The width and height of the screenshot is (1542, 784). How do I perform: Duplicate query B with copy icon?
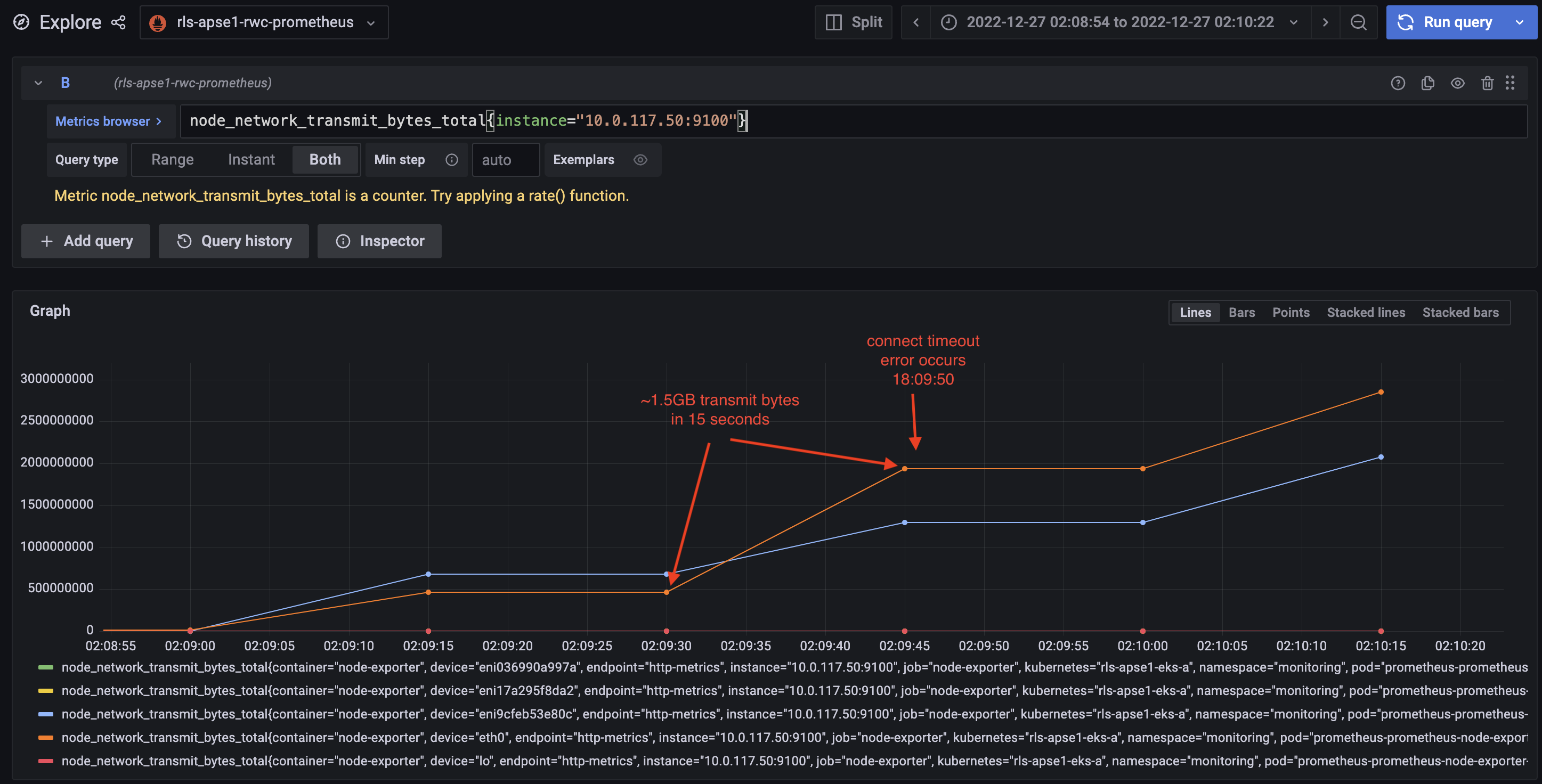(1427, 83)
